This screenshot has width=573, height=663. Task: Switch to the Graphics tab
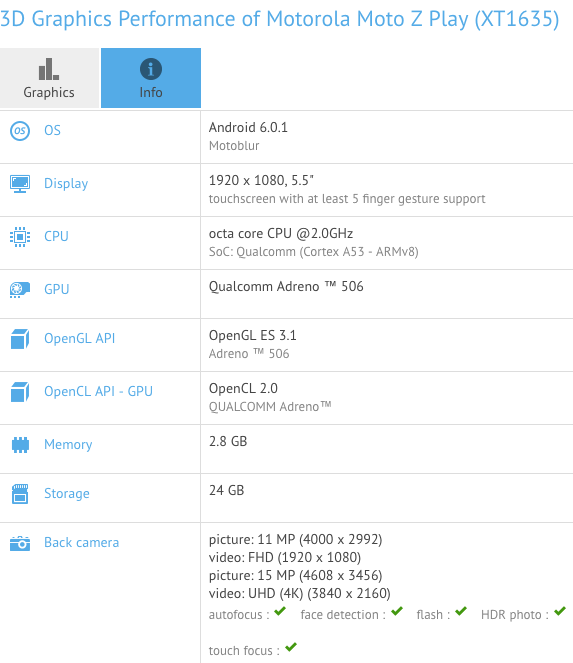click(x=49, y=78)
